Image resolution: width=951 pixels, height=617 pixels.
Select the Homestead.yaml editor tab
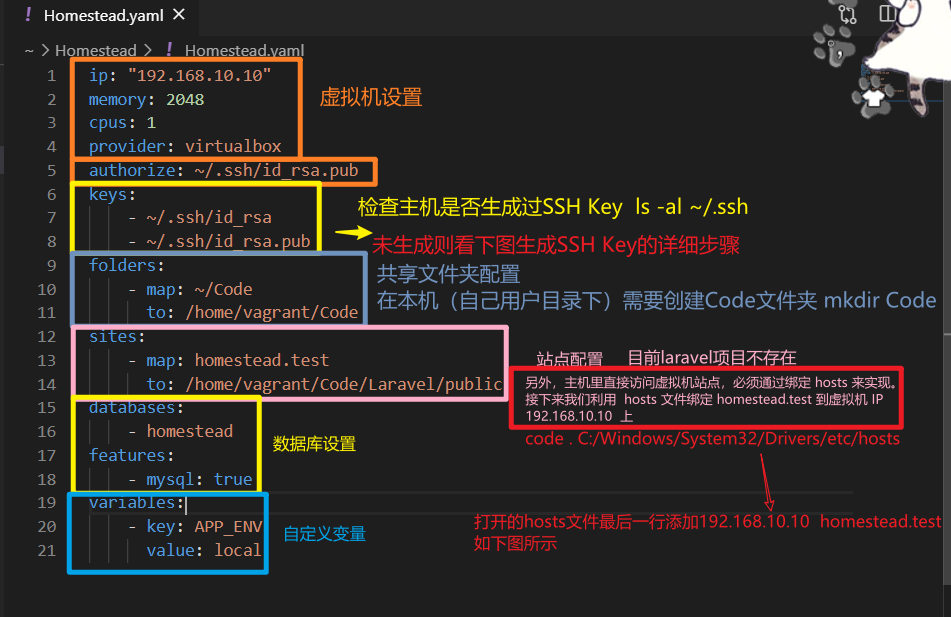(x=103, y=16)
